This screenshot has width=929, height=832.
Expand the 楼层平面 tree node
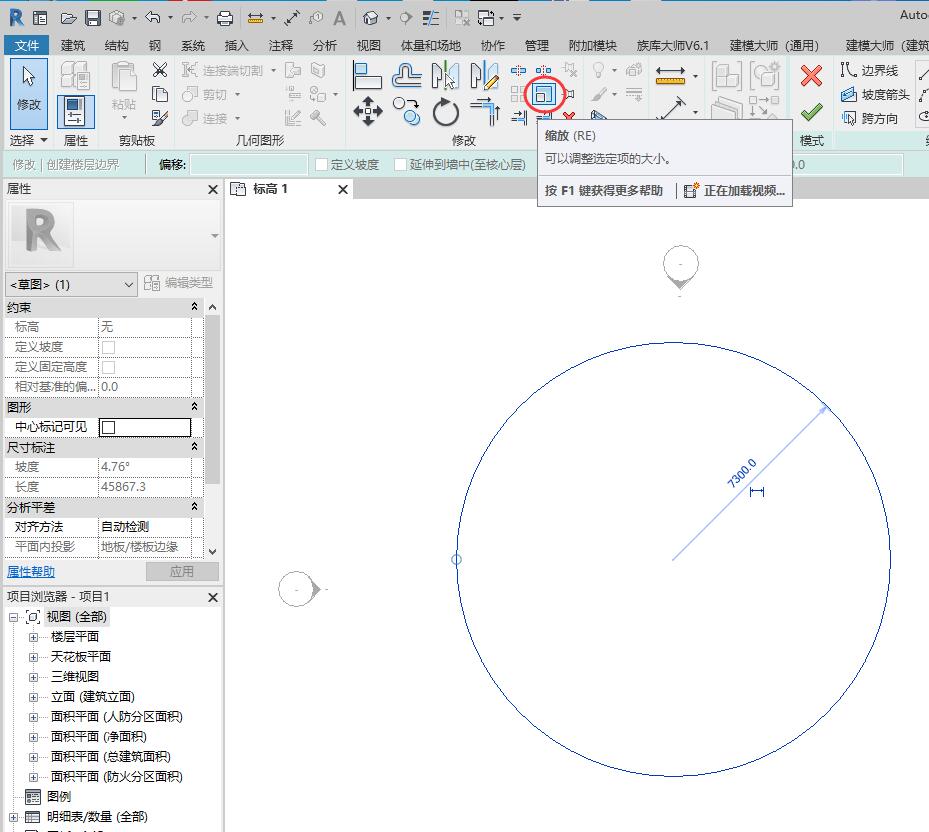(x=33, y=637)
